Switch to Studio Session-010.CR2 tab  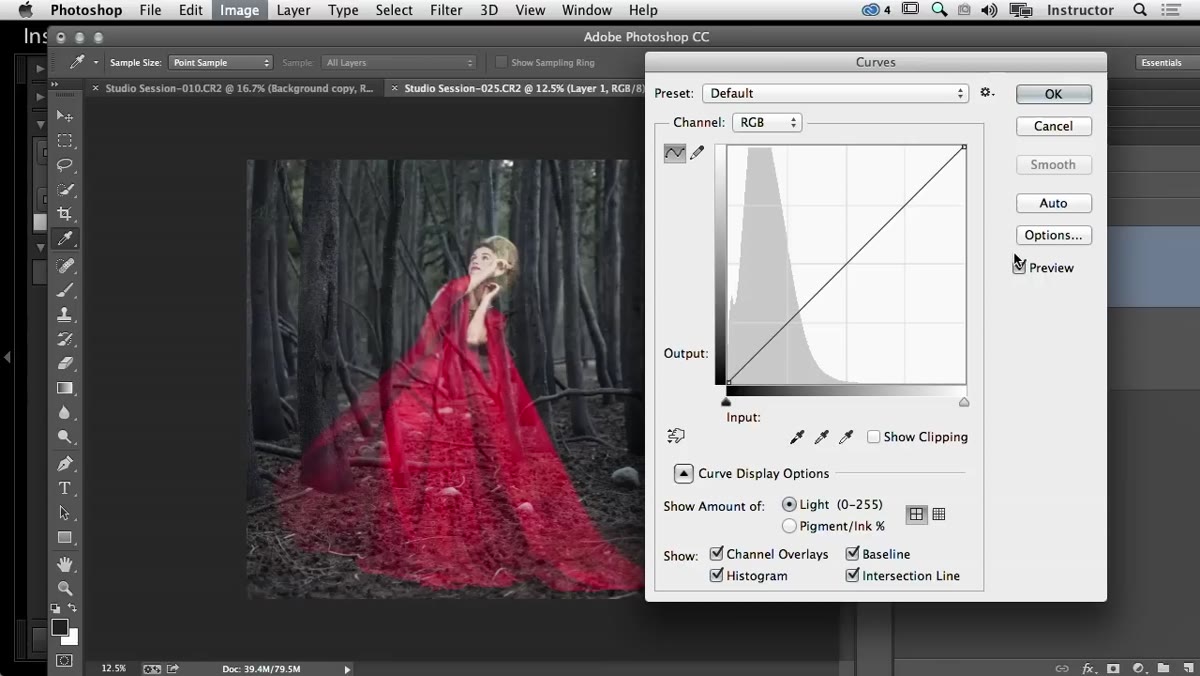coord(239,88)
